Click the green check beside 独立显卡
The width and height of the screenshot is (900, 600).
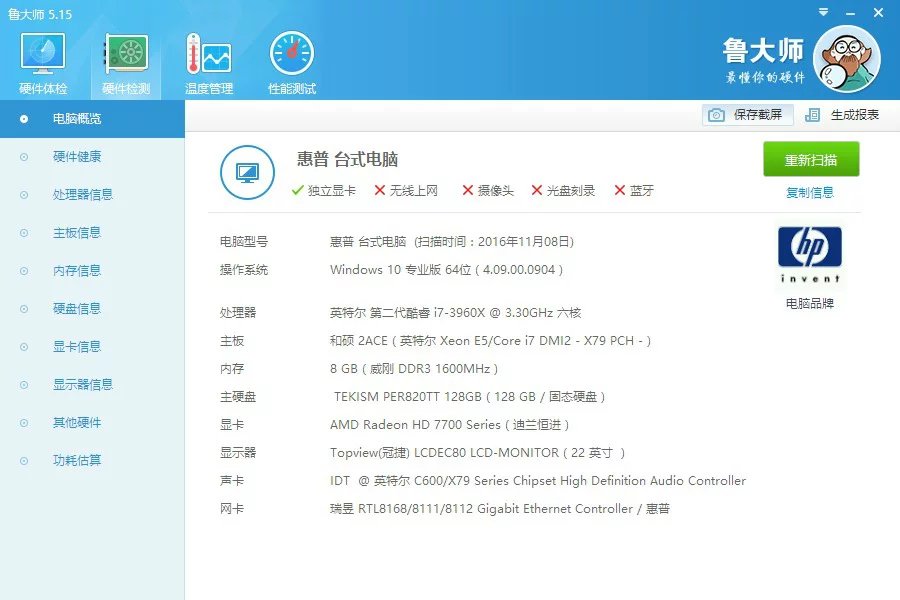tap(297, 190)
